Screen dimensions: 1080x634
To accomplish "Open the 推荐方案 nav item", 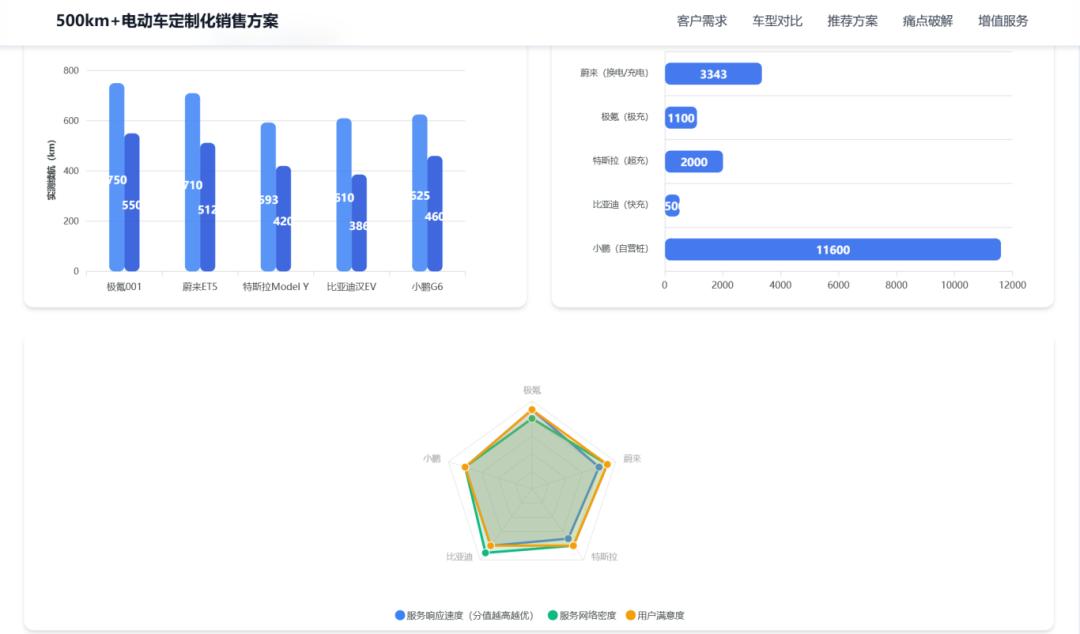I will tap(852, 21).
